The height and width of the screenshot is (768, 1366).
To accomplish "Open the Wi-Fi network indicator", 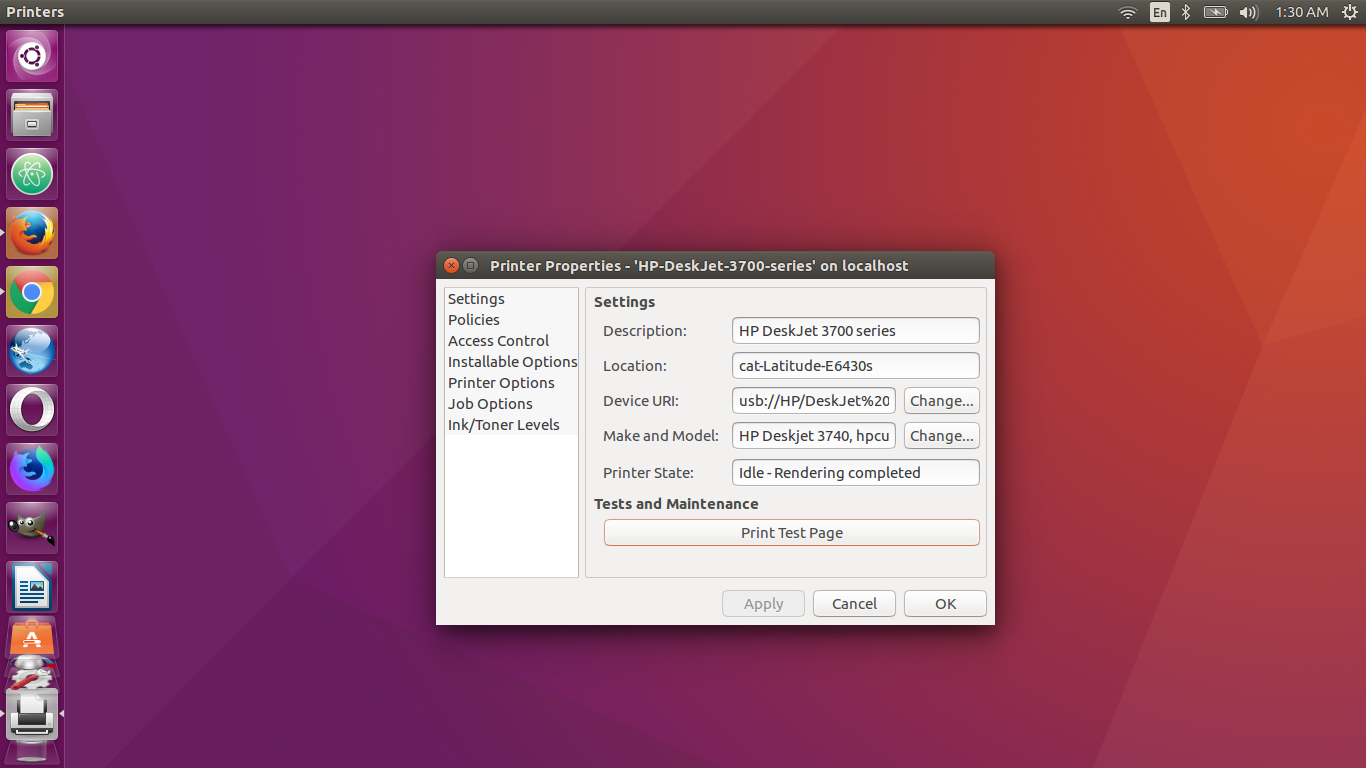I will (1128, 12).
